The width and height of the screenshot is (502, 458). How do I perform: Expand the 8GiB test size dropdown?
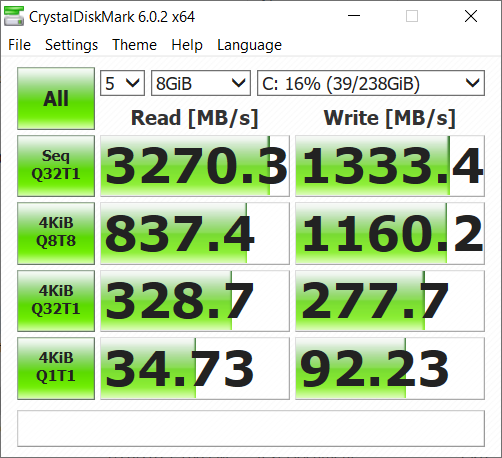click(201, 83)
